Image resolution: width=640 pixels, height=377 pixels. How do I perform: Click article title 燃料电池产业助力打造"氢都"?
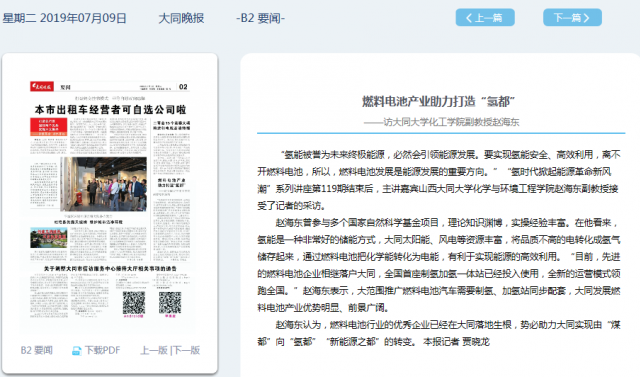coord(438,101)
